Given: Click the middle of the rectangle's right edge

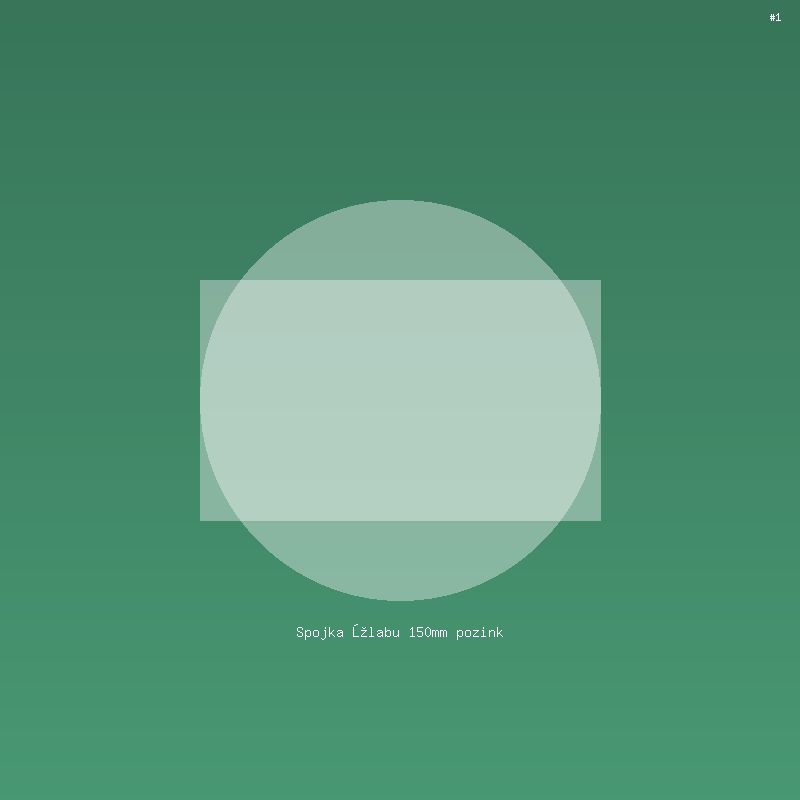Looking at the screenshot, I should 599,400.
